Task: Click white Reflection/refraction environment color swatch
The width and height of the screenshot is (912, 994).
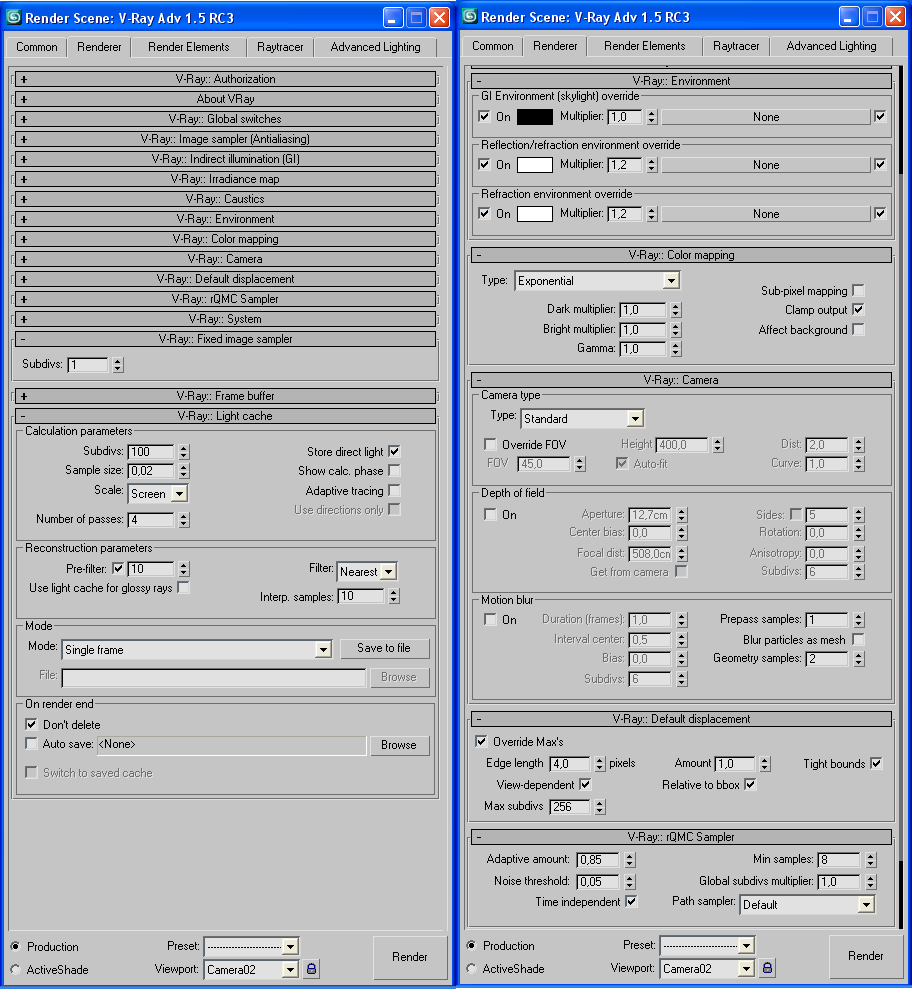Action: [535, 165]
